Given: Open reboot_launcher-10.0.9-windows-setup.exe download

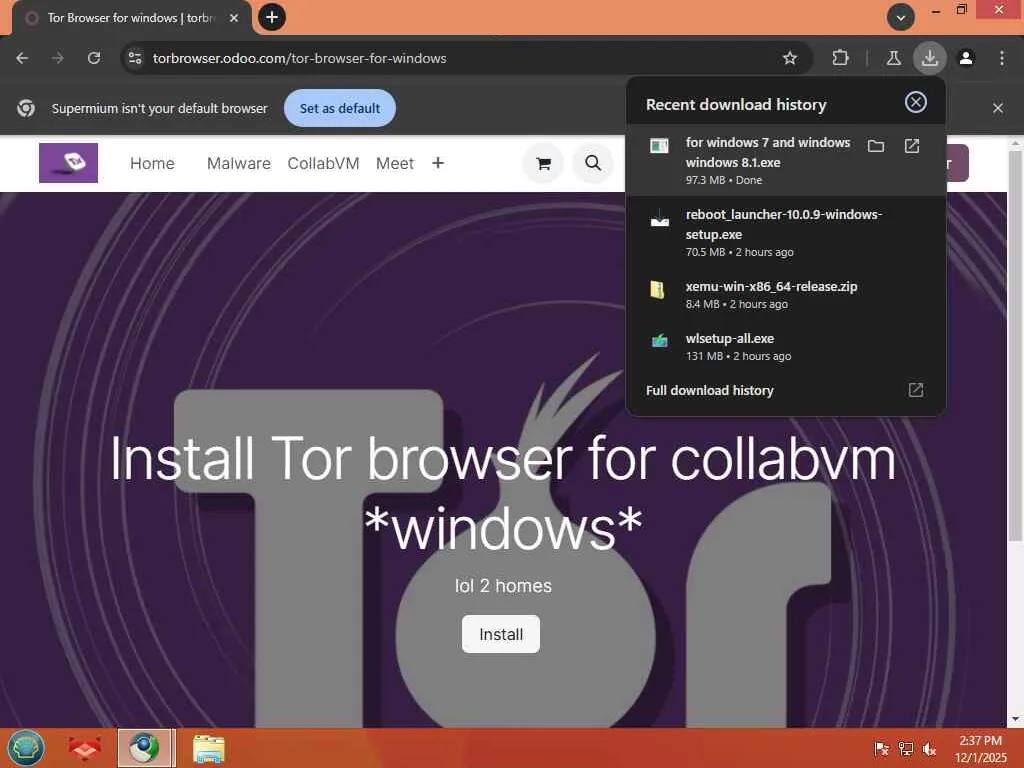Looking at the screenshot, I should [x=786, y=232].
